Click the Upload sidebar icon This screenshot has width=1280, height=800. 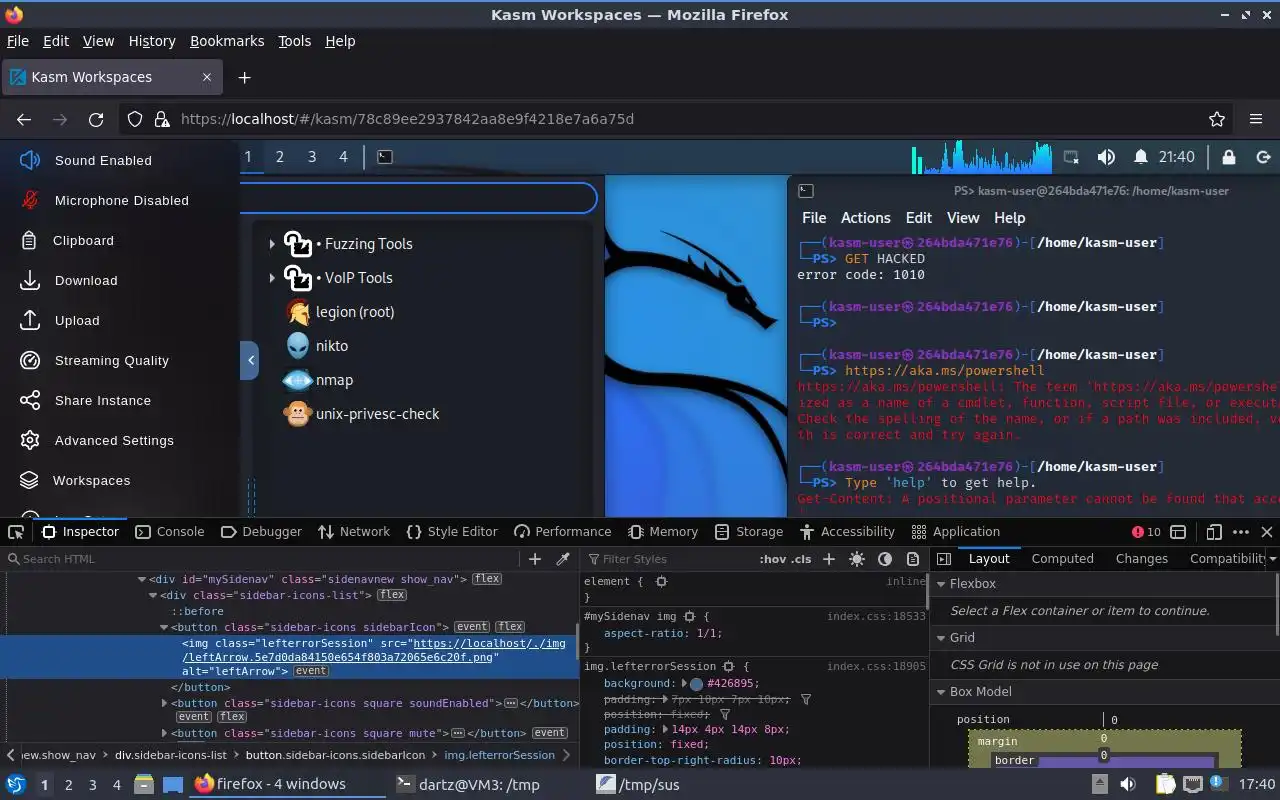pos(30,320)
